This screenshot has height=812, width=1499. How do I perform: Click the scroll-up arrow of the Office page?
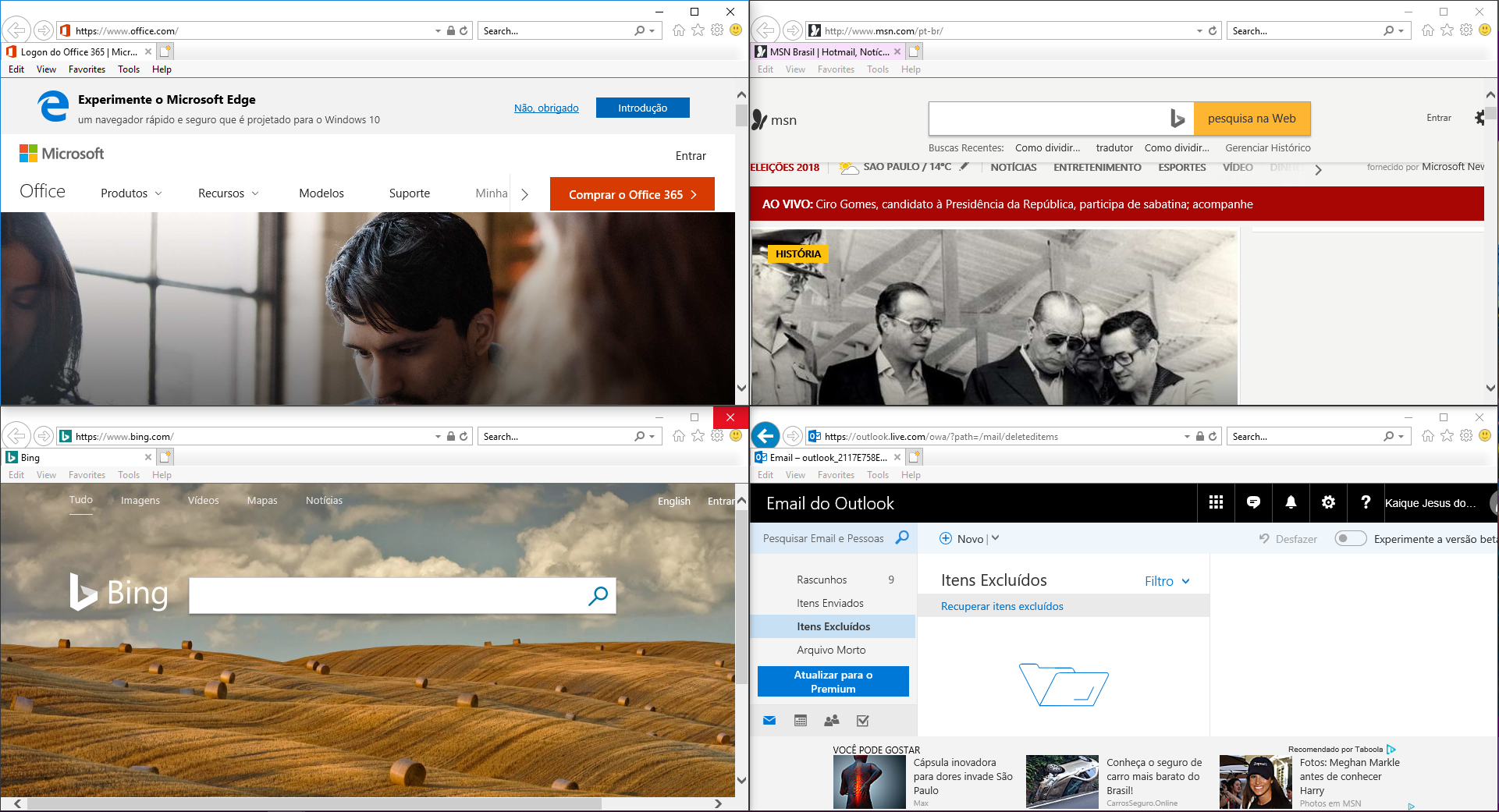point(741,94)
